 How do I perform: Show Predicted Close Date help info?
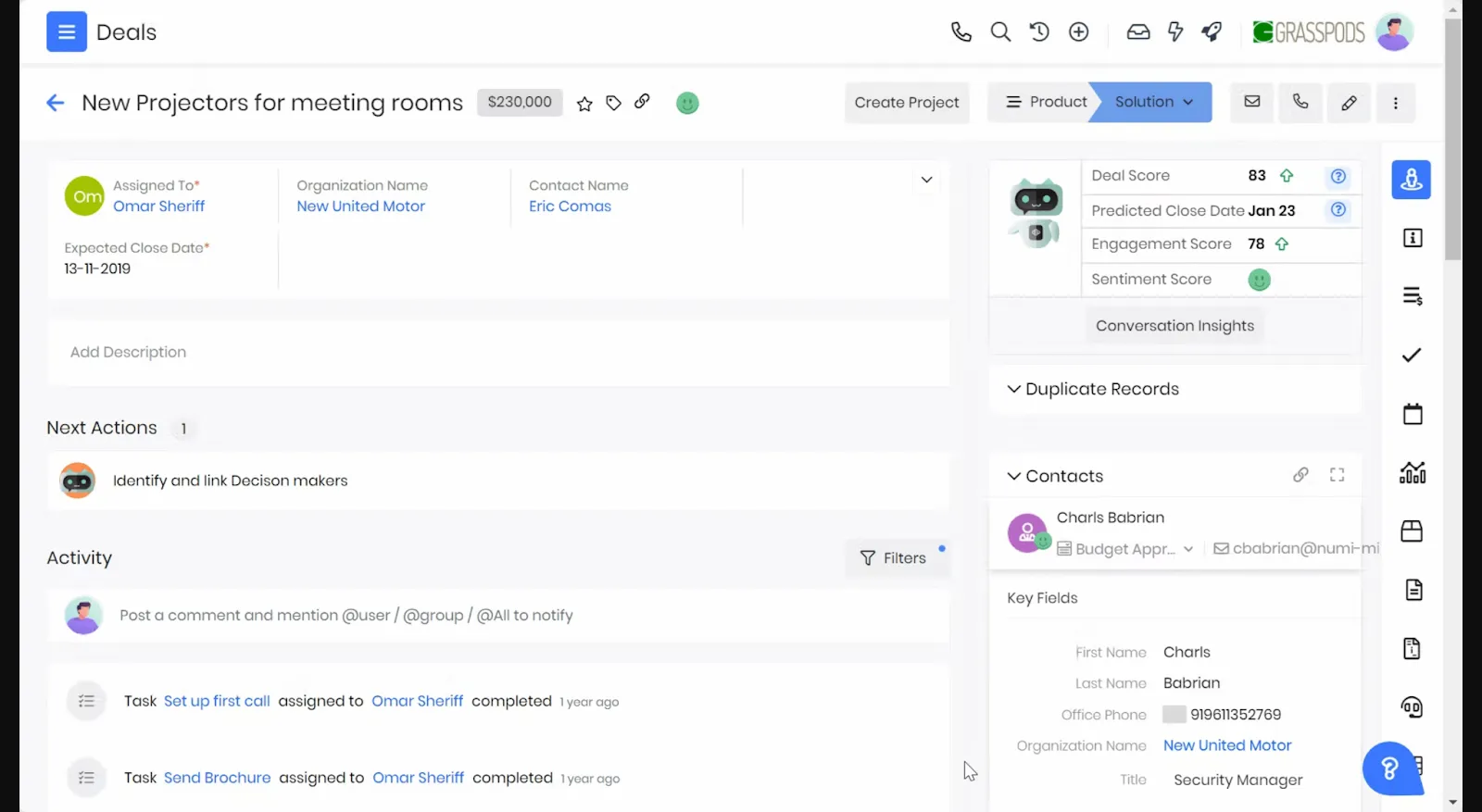[x=1338, y=210]
